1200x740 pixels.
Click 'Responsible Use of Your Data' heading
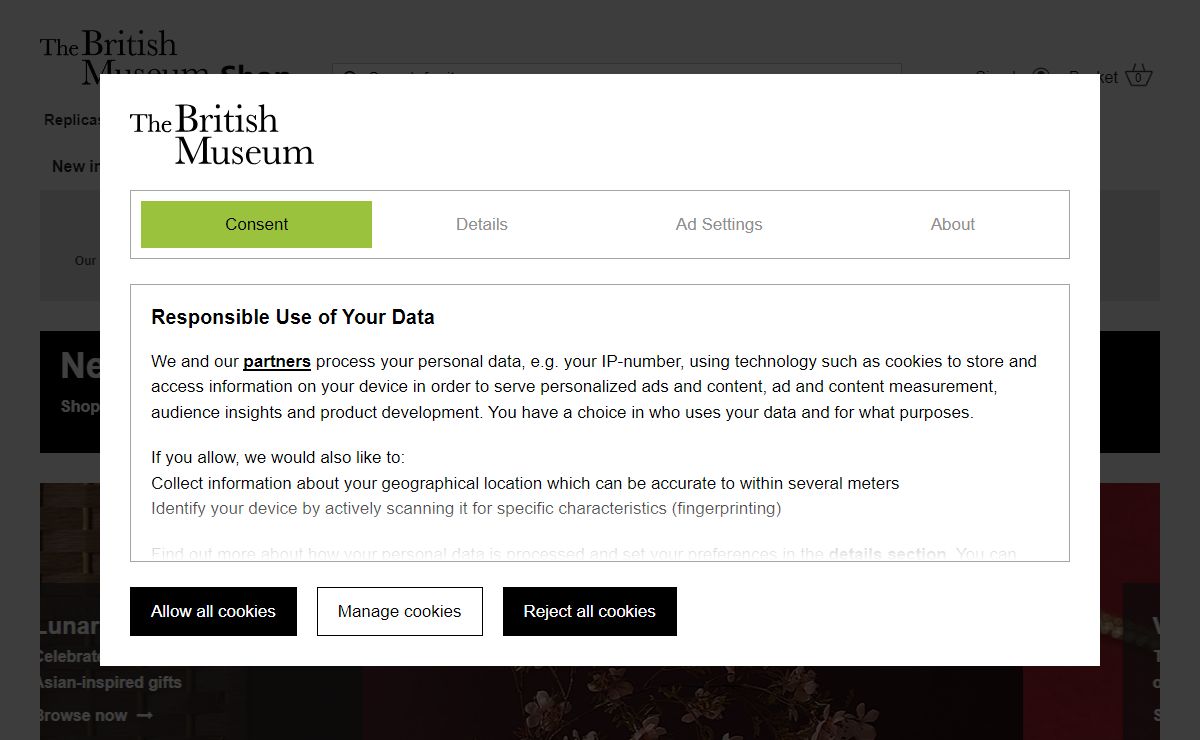(x=293, y=318)
